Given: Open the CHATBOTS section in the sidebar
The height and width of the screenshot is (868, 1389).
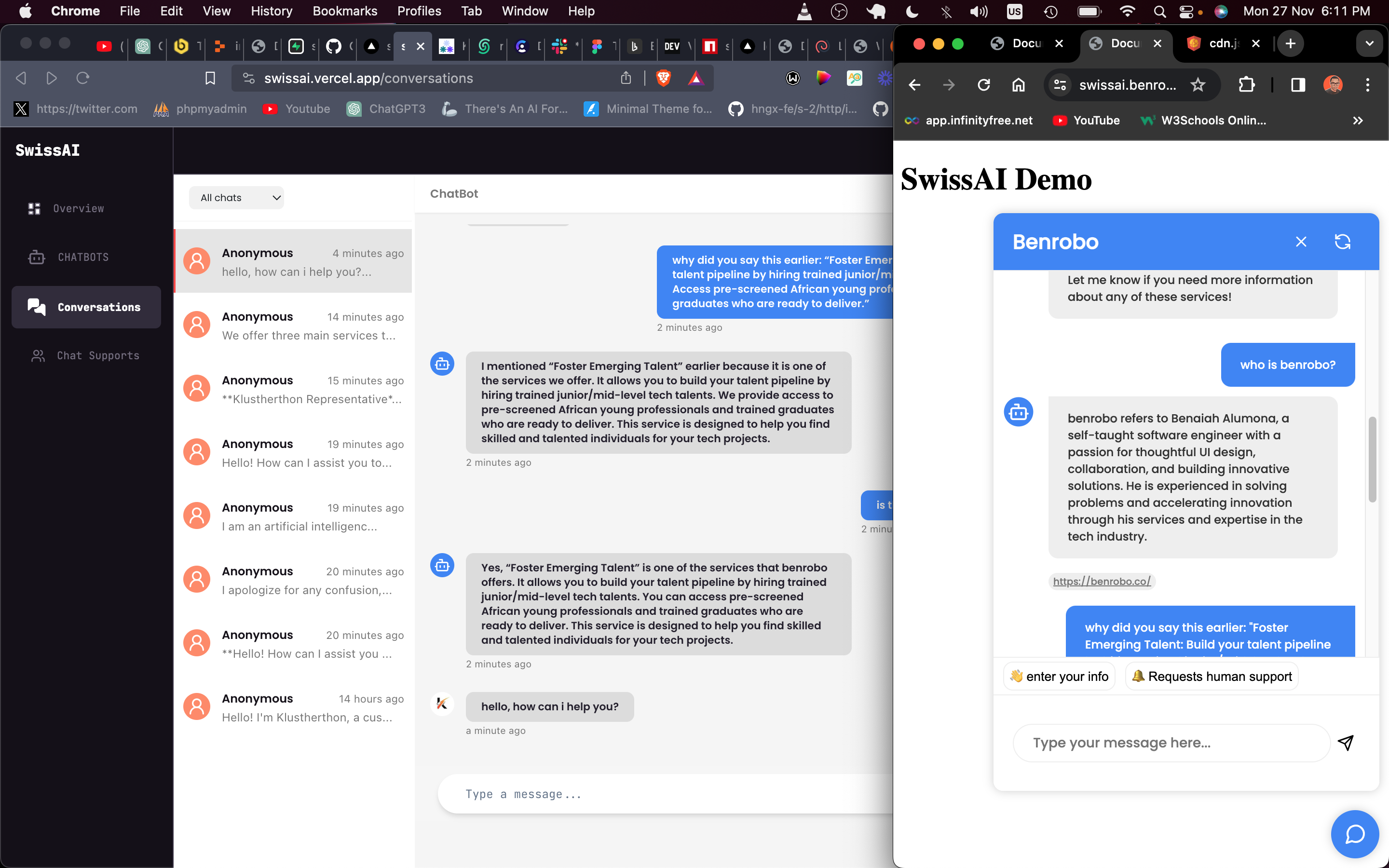Looking at the screenshot, I should click(82, 257).
